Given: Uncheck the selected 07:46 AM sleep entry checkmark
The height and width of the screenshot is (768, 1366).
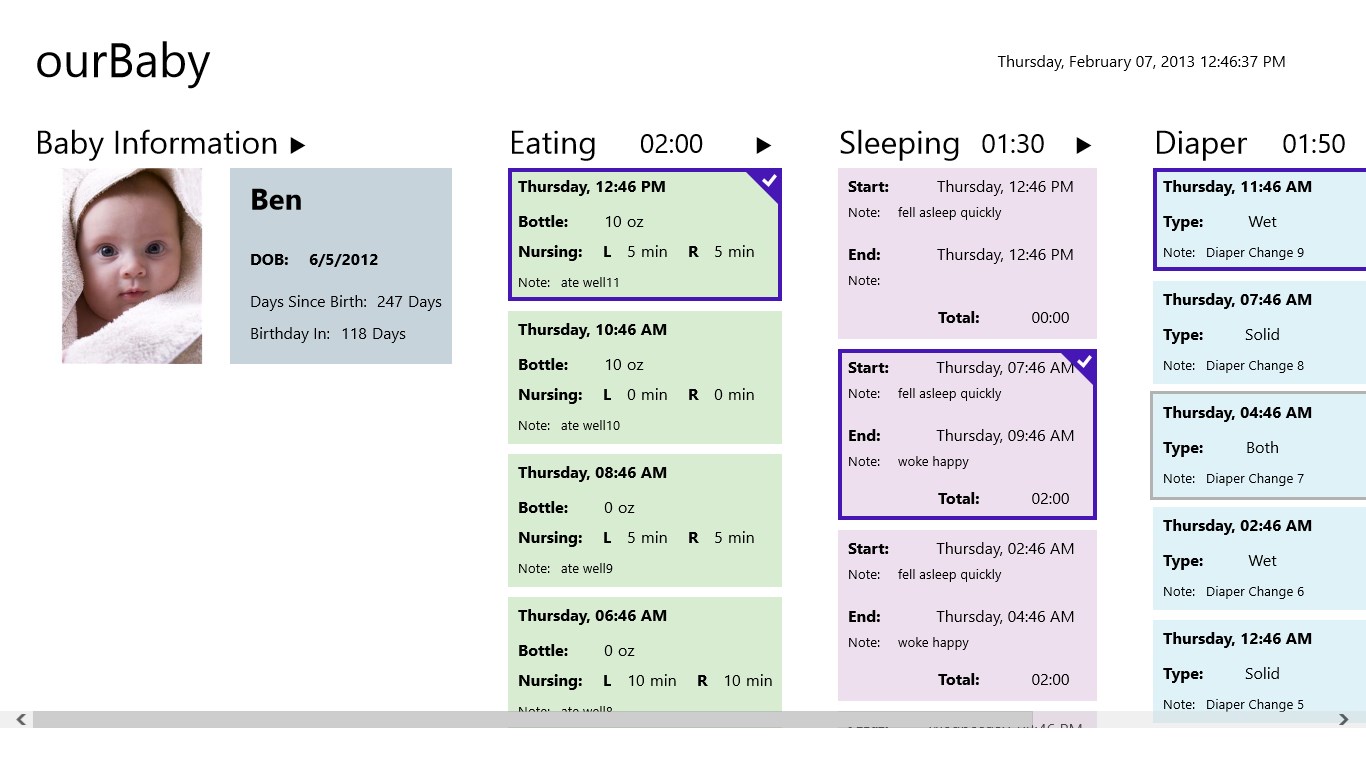Looking at the screenshot, I should click(x=1083, y=362).
